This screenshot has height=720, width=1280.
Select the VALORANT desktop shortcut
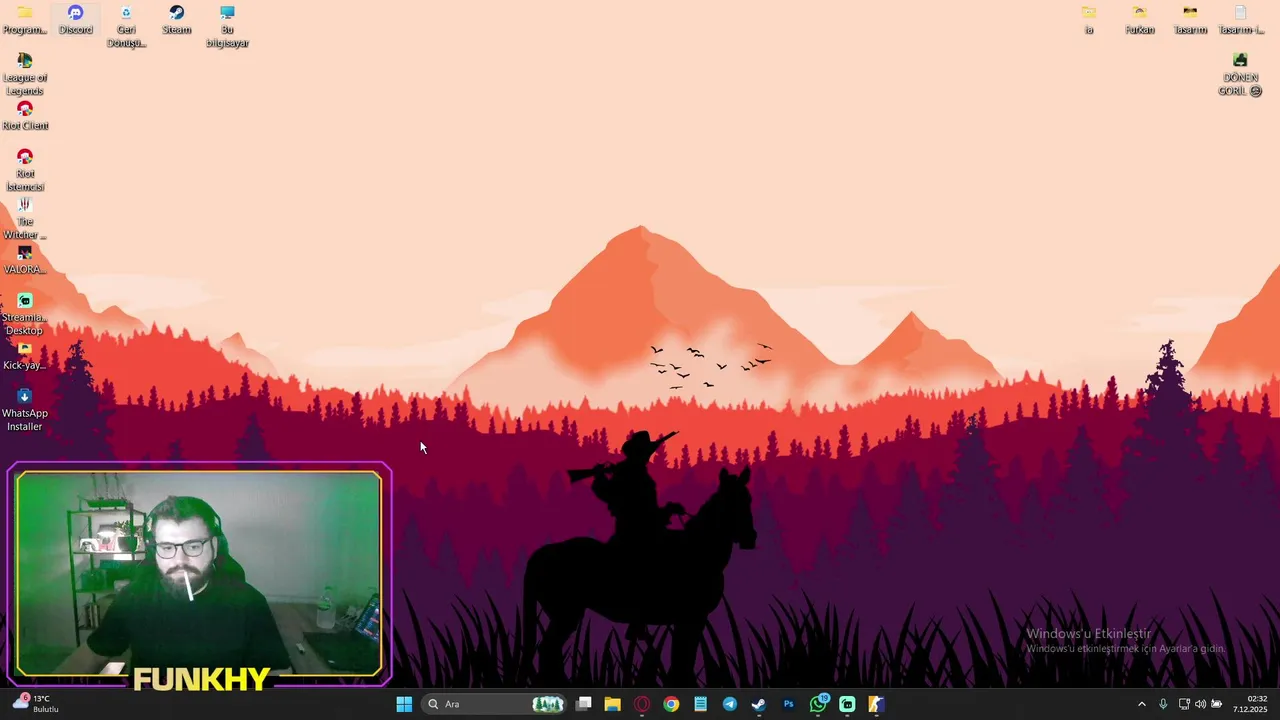25,259
